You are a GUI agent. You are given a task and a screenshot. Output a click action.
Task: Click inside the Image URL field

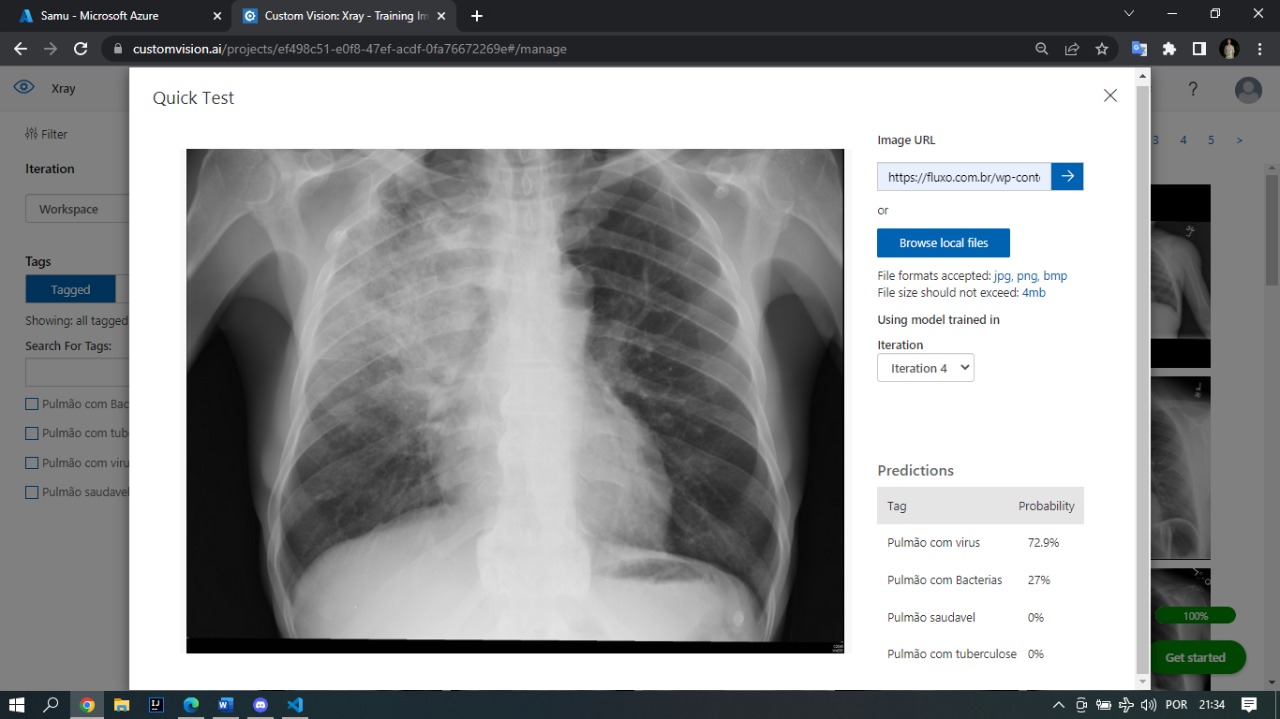pyautogui.click(x=963, y=177)
